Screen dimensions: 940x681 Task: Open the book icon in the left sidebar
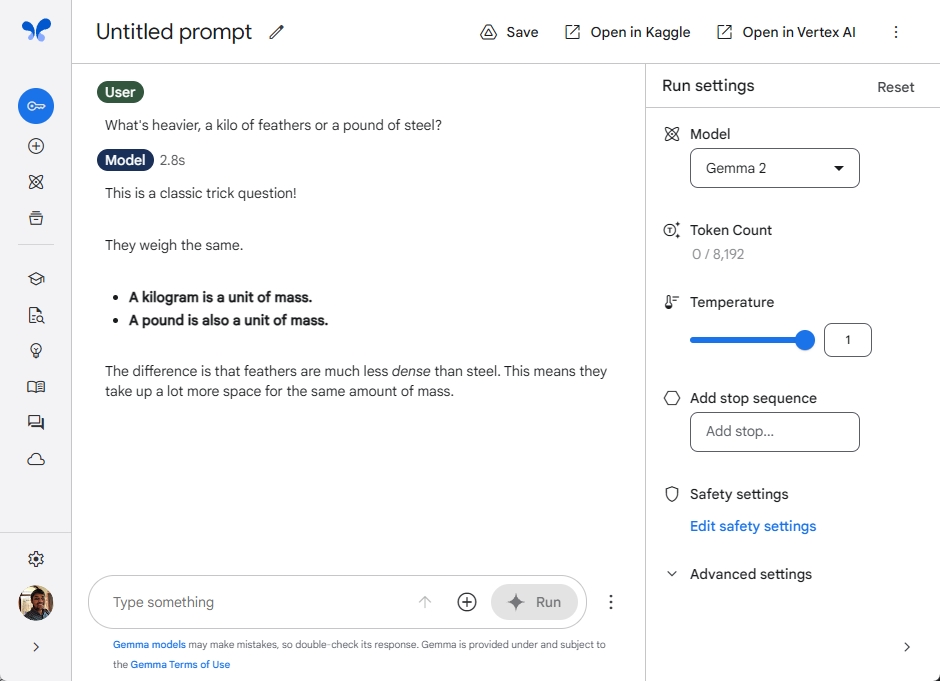coord(36,387)
